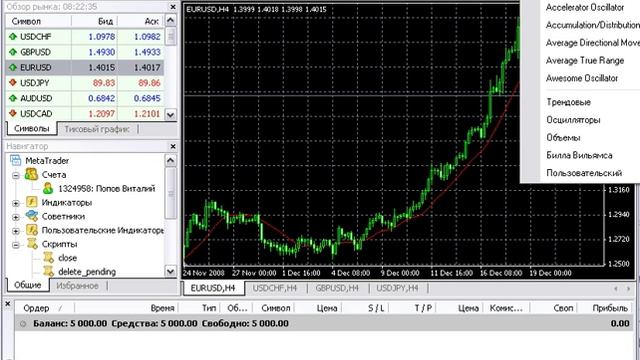Close the Обзор рынка panel

click(x=173, y=7)
